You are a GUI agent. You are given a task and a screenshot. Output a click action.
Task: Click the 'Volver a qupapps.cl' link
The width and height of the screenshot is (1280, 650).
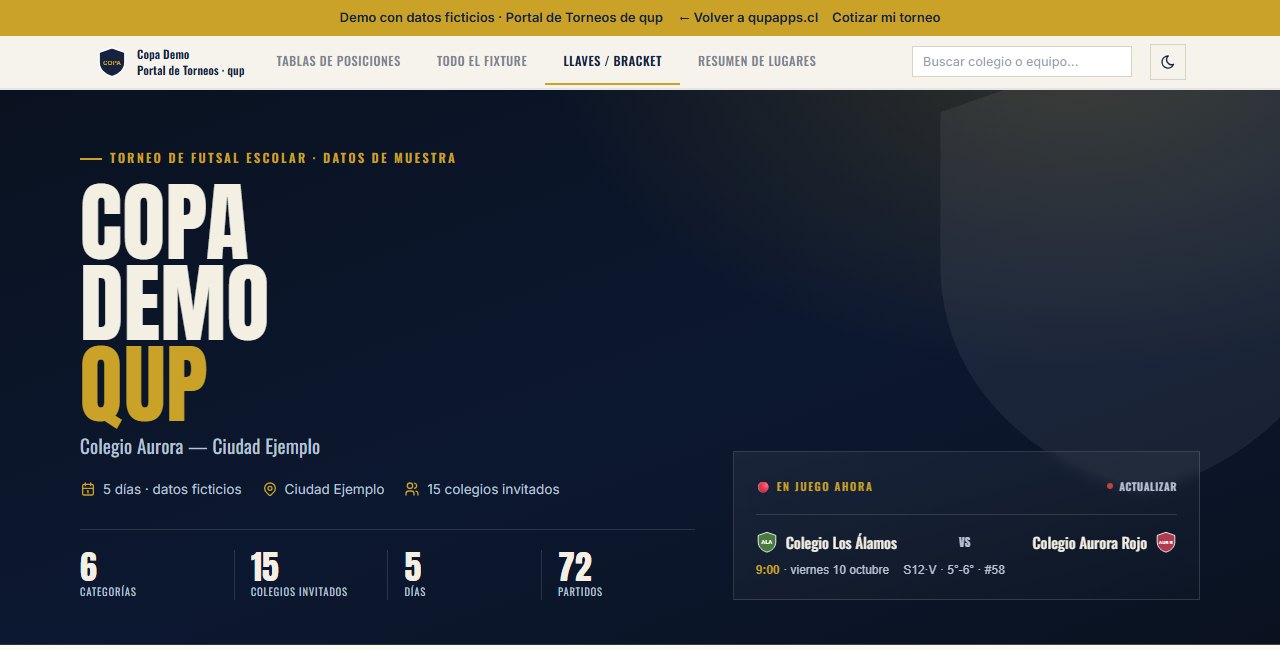tap(748, 18)
